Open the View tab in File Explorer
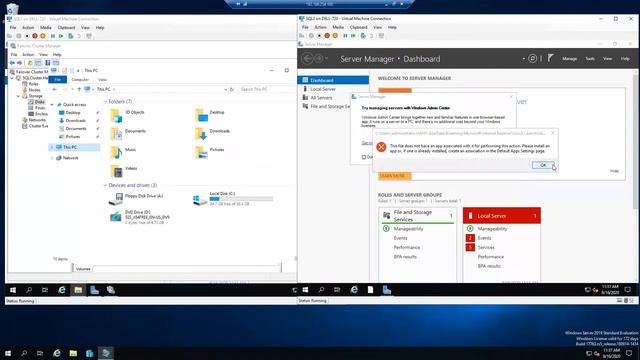Viewport: 640px width, 360px height. pyautogui.click(x=102, y=80)
